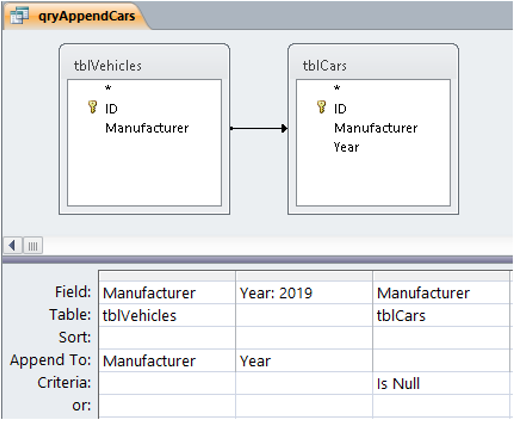Click the Append To cell showing Year
This screenshot has width=514, height=421.
(304, 361)
